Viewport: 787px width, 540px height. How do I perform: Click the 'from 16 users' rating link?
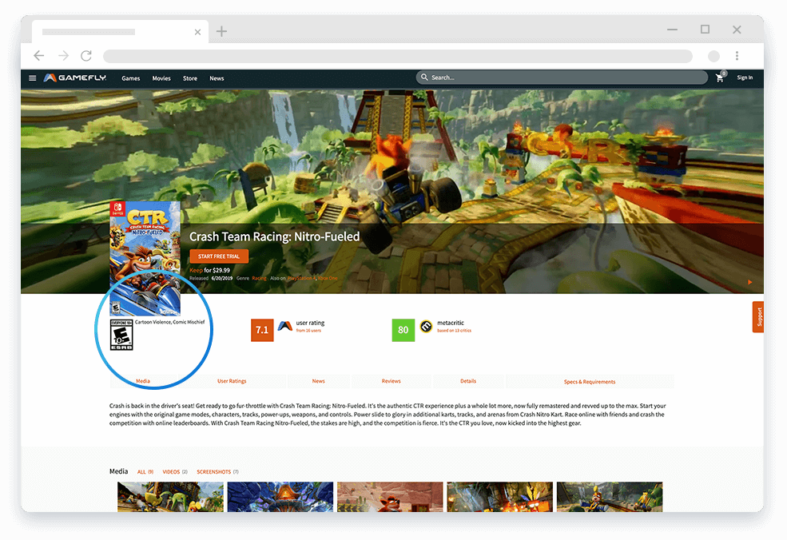tap(308, 331)
